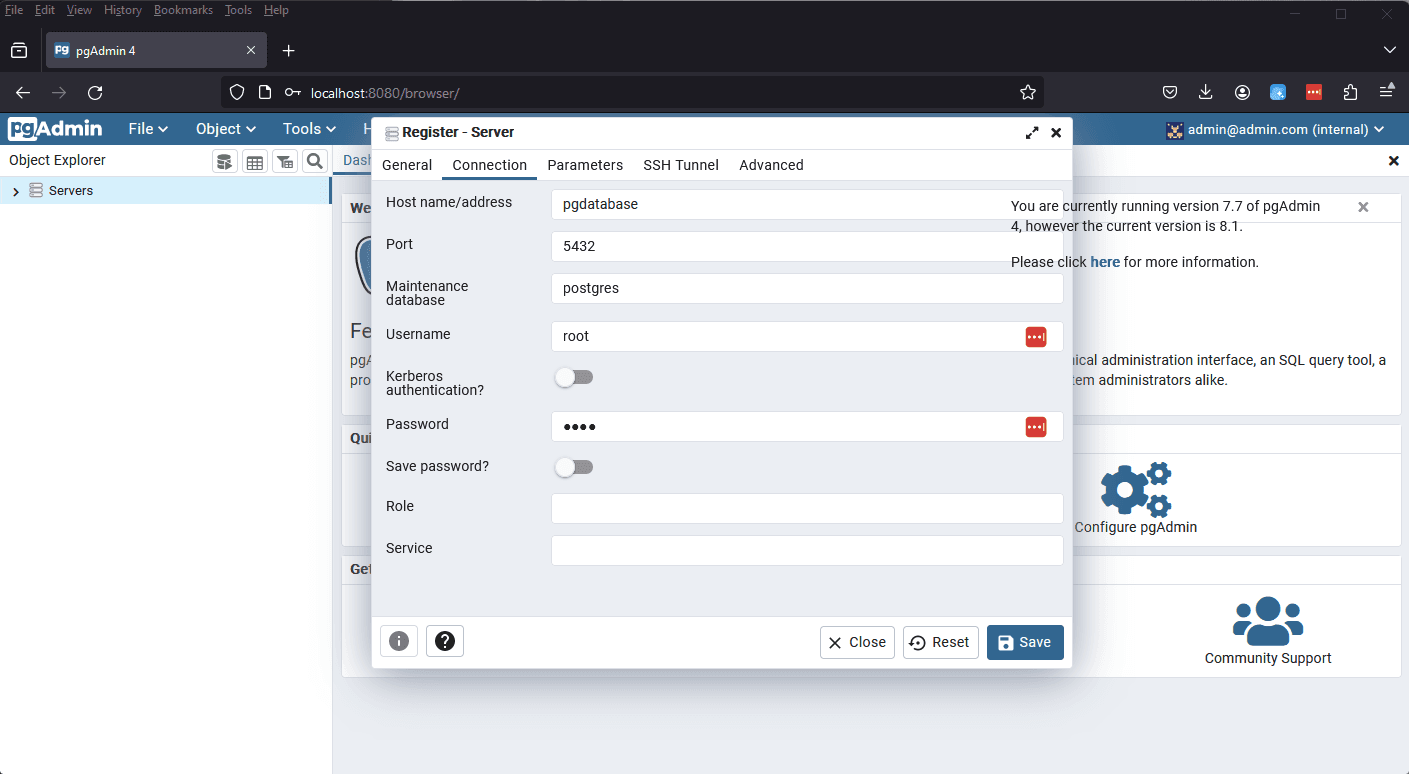Expand the Servers tree node
The width and height of the screenshot is (1409, 774).
pos(16,191)
